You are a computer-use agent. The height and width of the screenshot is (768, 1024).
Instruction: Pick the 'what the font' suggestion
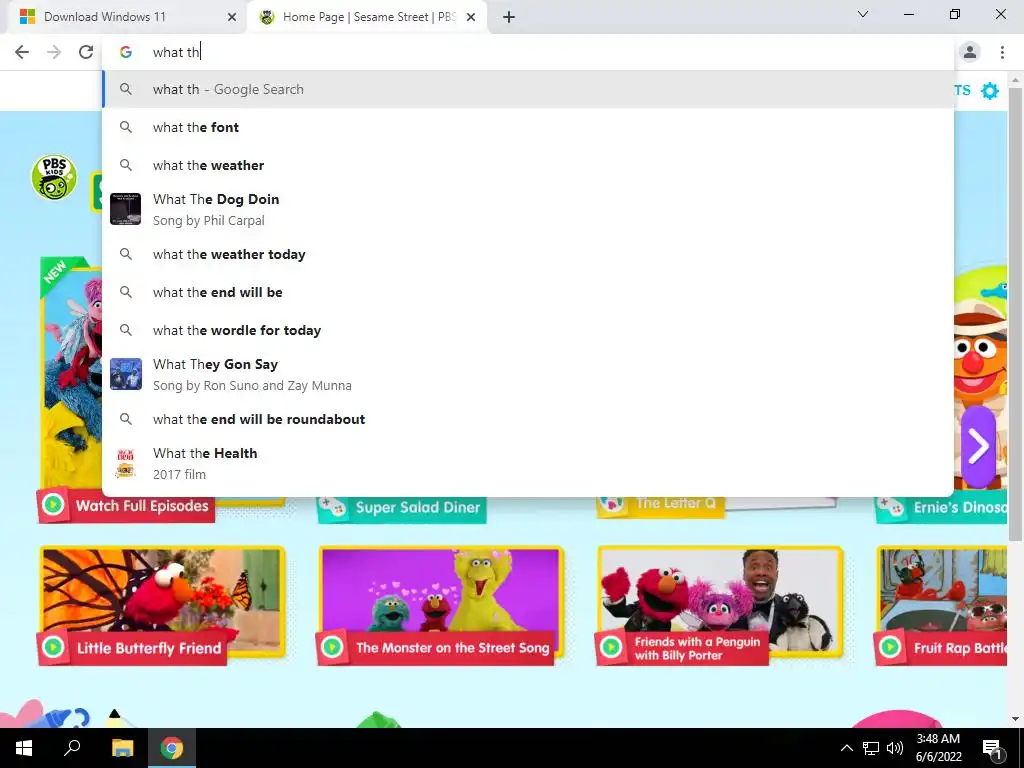click(x=528, y=127)
